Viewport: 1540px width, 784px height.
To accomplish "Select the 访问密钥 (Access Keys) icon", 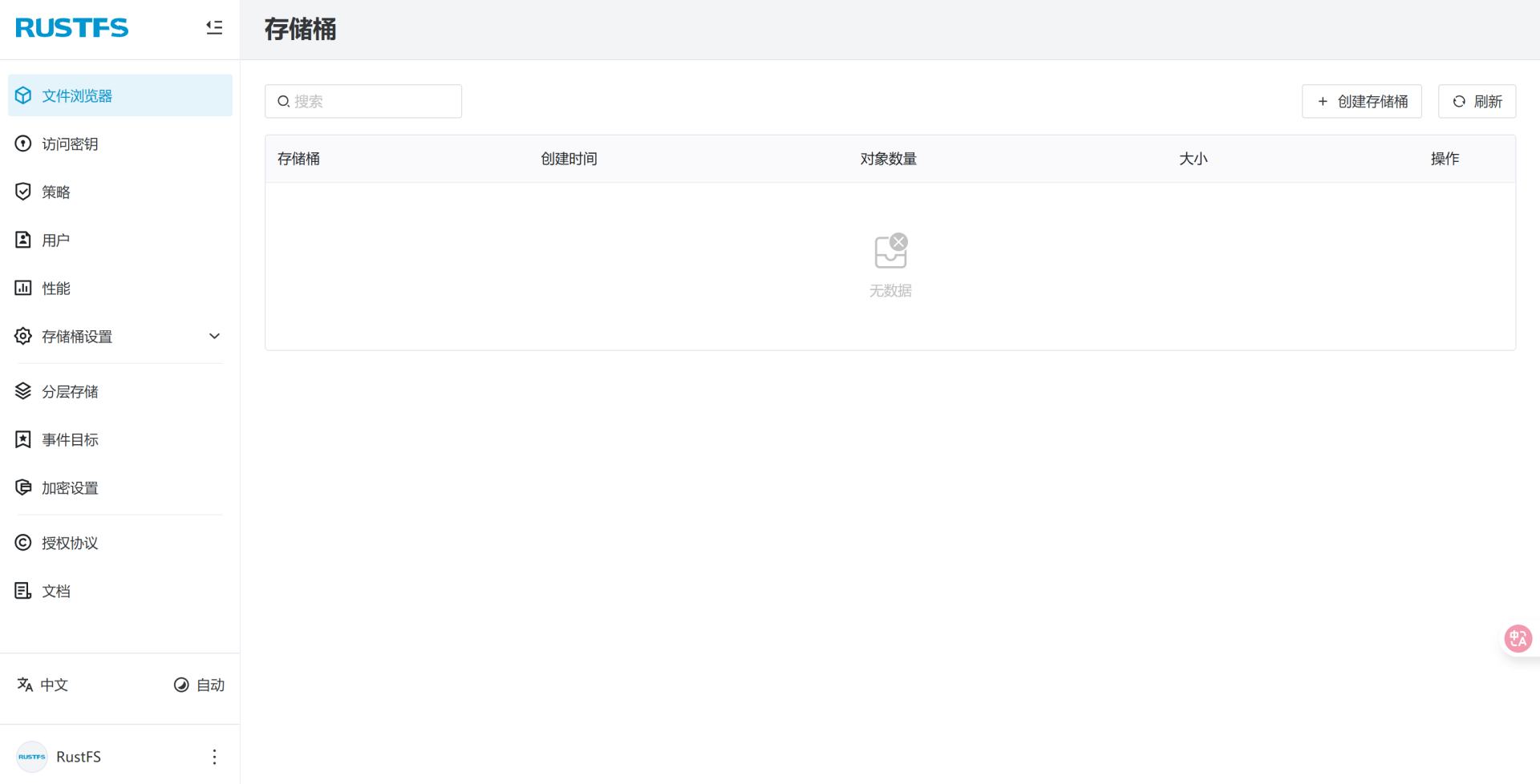I will (x=22, y=143).
